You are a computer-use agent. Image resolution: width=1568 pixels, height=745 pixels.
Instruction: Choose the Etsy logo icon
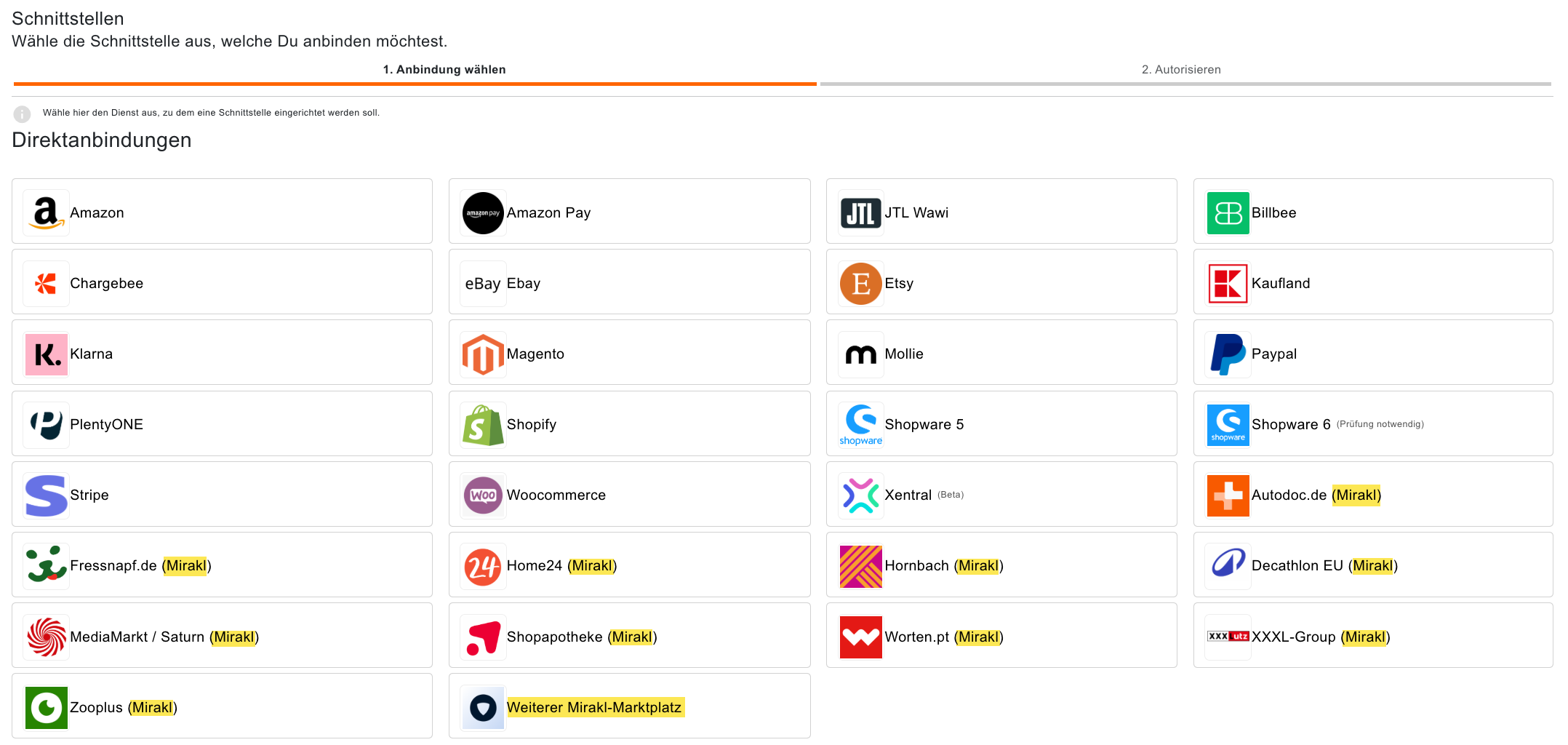[860, 284]
